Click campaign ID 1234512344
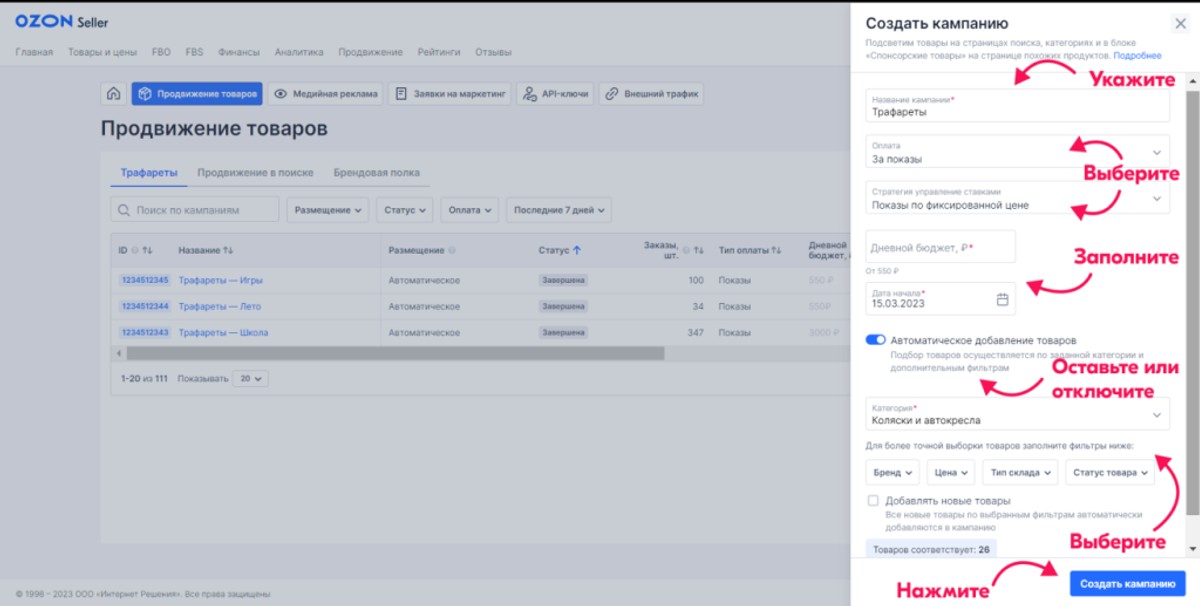The height and width of the screenshot is (606, 1200). [145, 306]
